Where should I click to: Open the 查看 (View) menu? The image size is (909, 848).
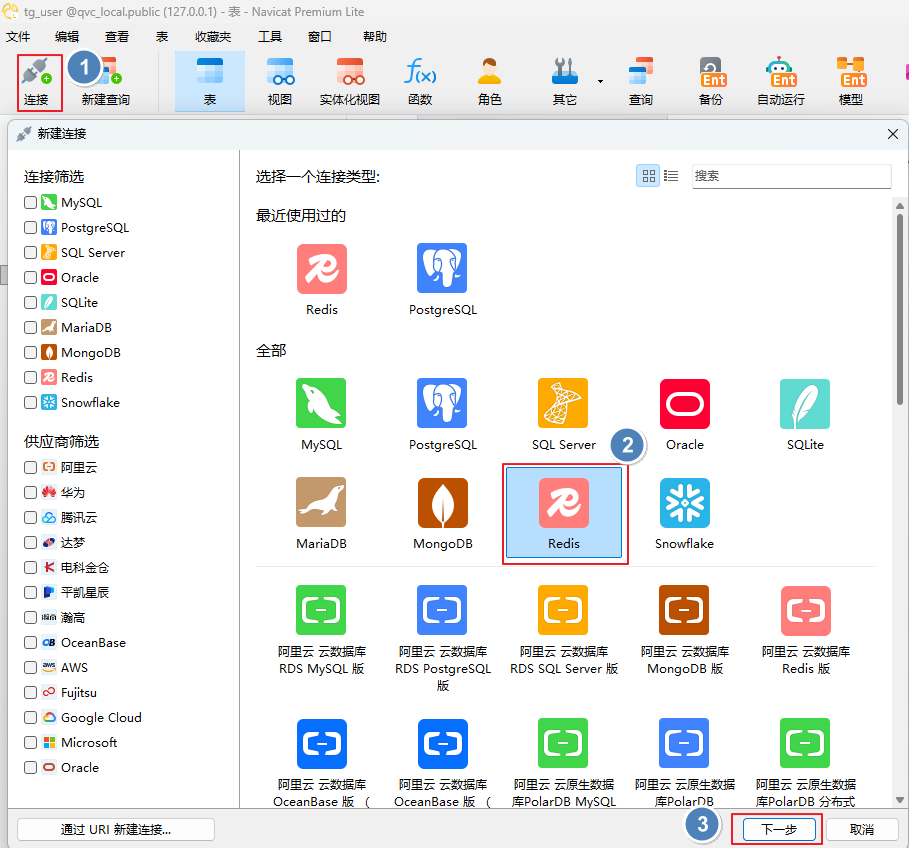pyautogui.click(x=117, y=37)
